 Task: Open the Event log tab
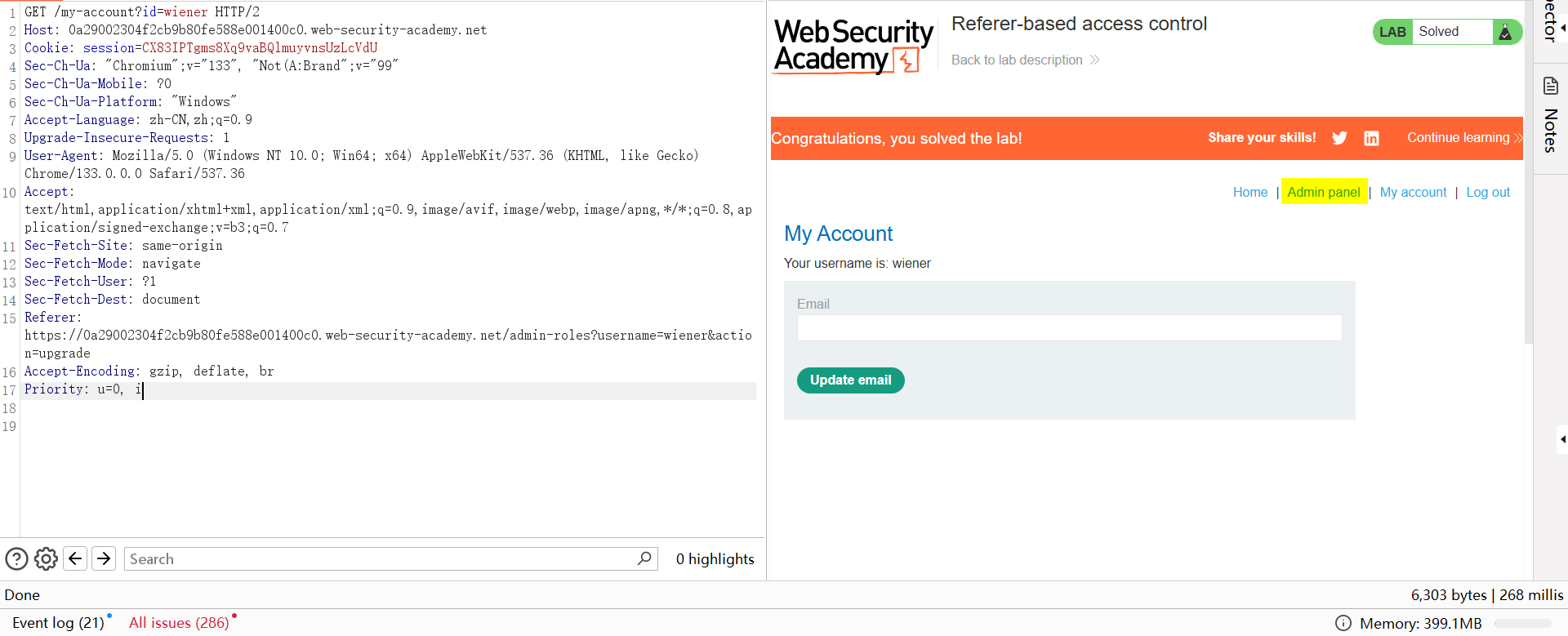point(58,623)
